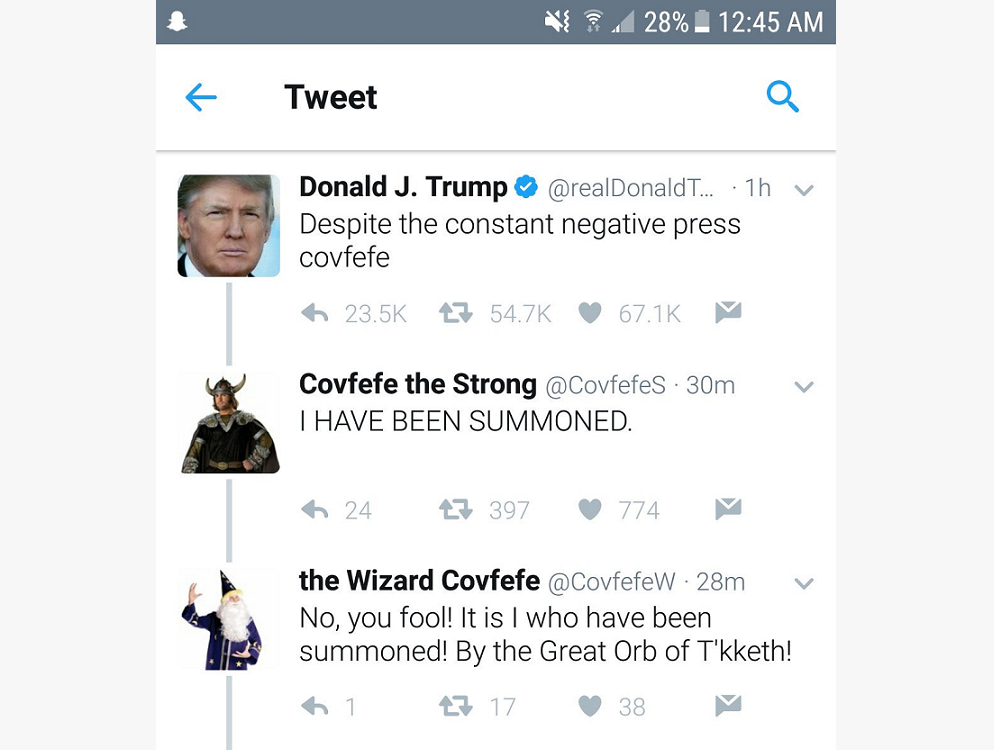Image resolution: width=994 pixels, height=750 pixels.
Task: Reply to Covfefe the Strong's tweet
Action: (x=315, y=510)
